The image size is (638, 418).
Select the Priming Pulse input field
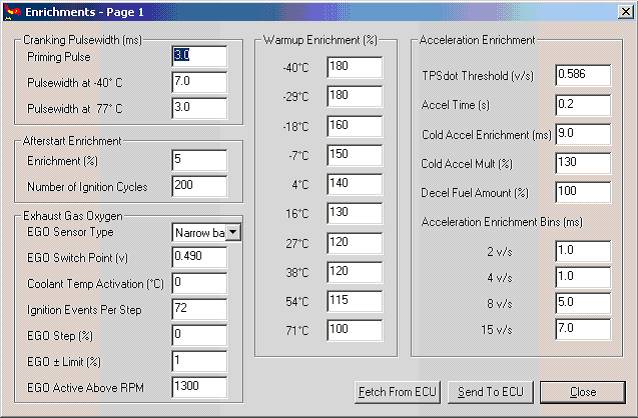[198, 57]
